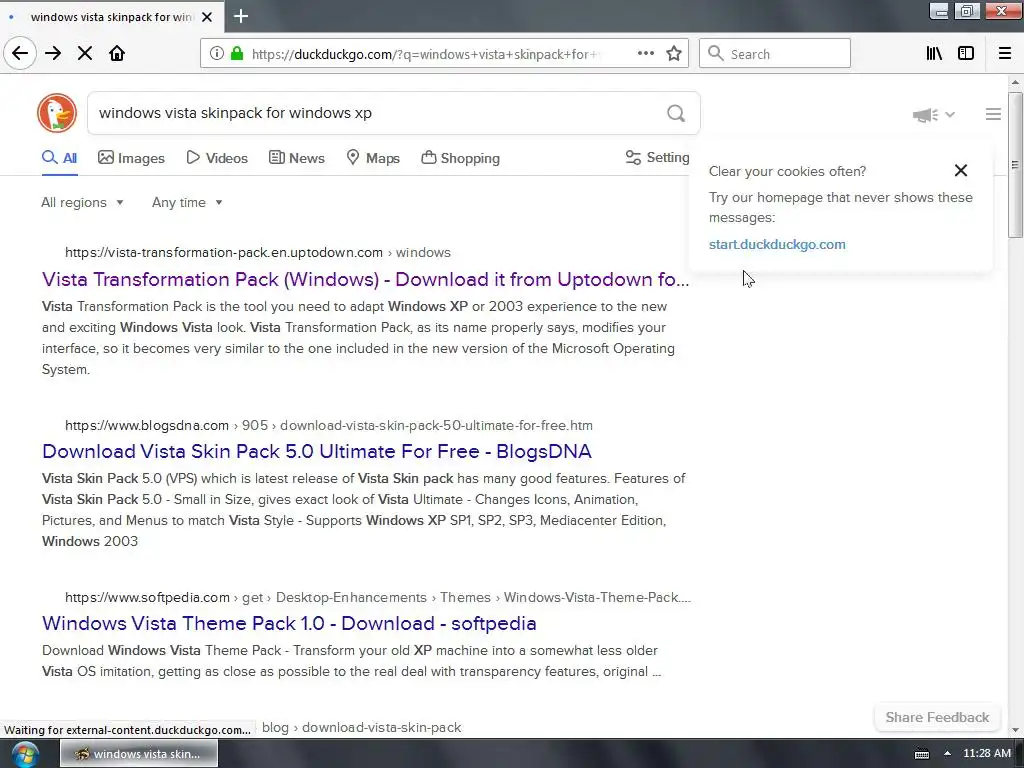Click the uptodown.com result URL
This screenshot has height=768, width=1024.
tap(258, 252)
